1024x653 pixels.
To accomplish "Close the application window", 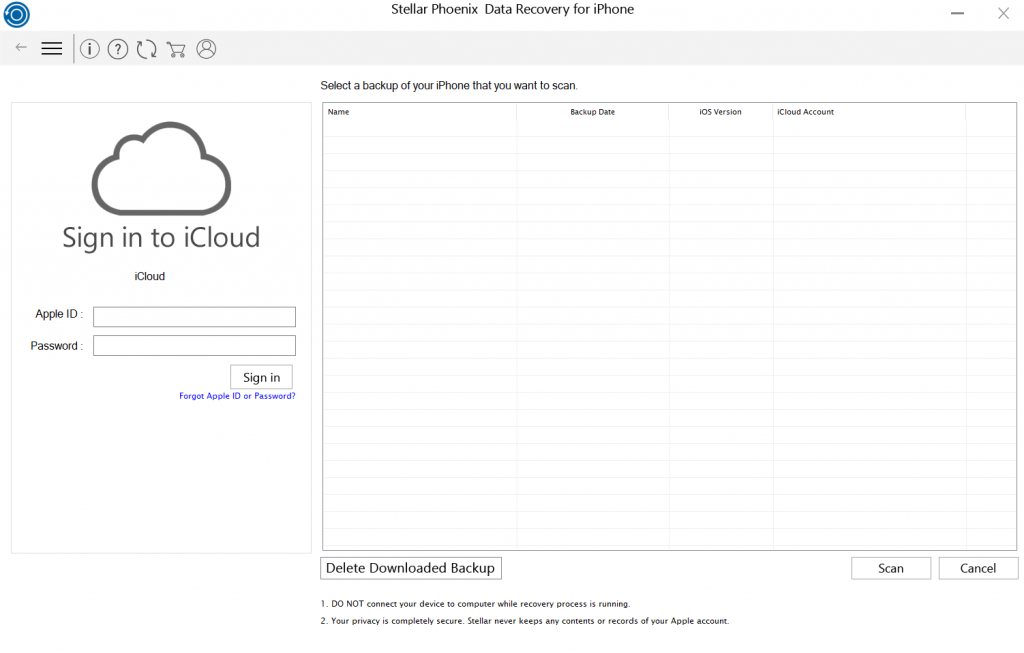I will coord(1003,13).
